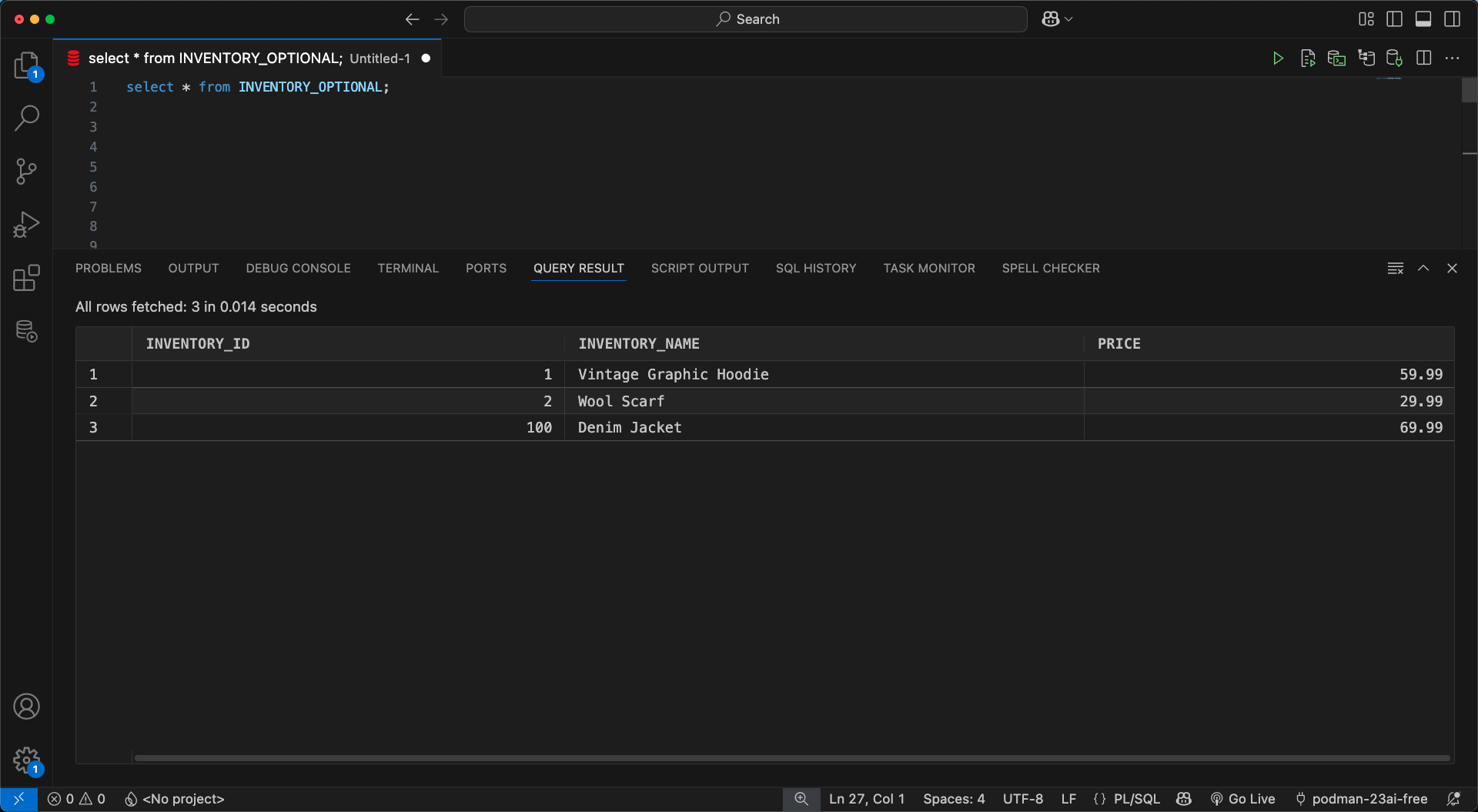Switch to the SPELL CHECKER tab
Screen dimensions: 1478x812
1051,269
